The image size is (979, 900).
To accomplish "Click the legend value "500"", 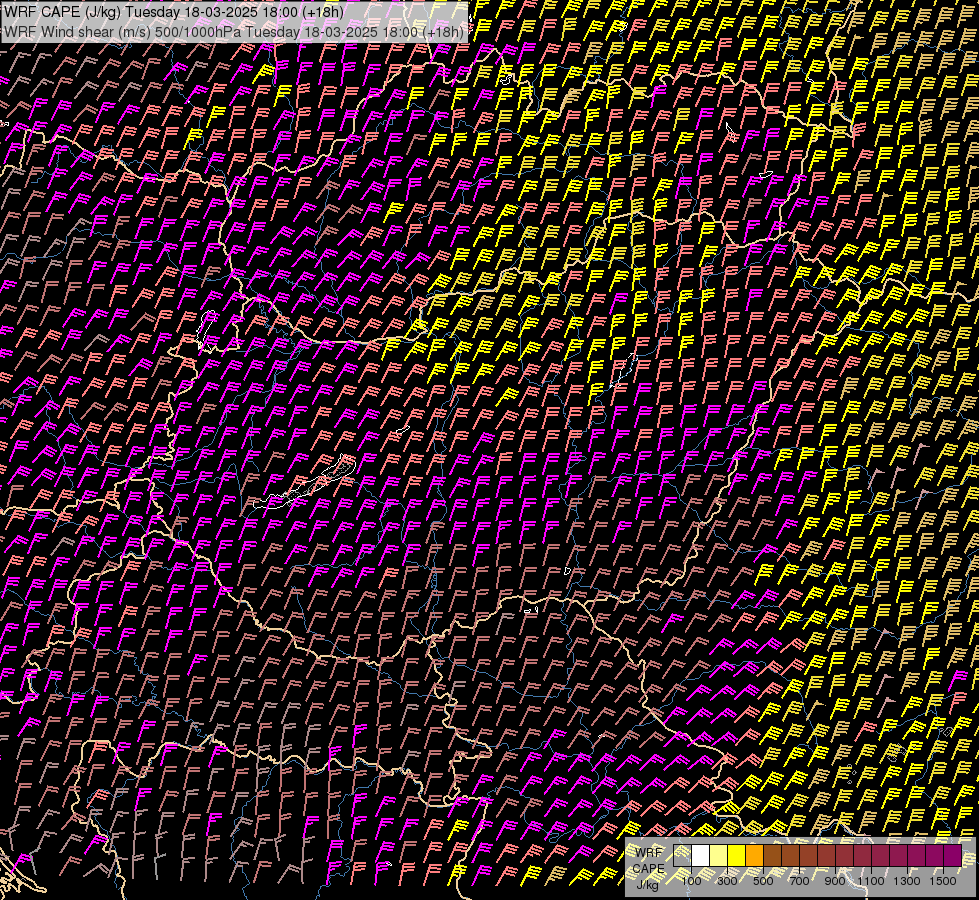I will pyautogui.click(x=763, y=881).
